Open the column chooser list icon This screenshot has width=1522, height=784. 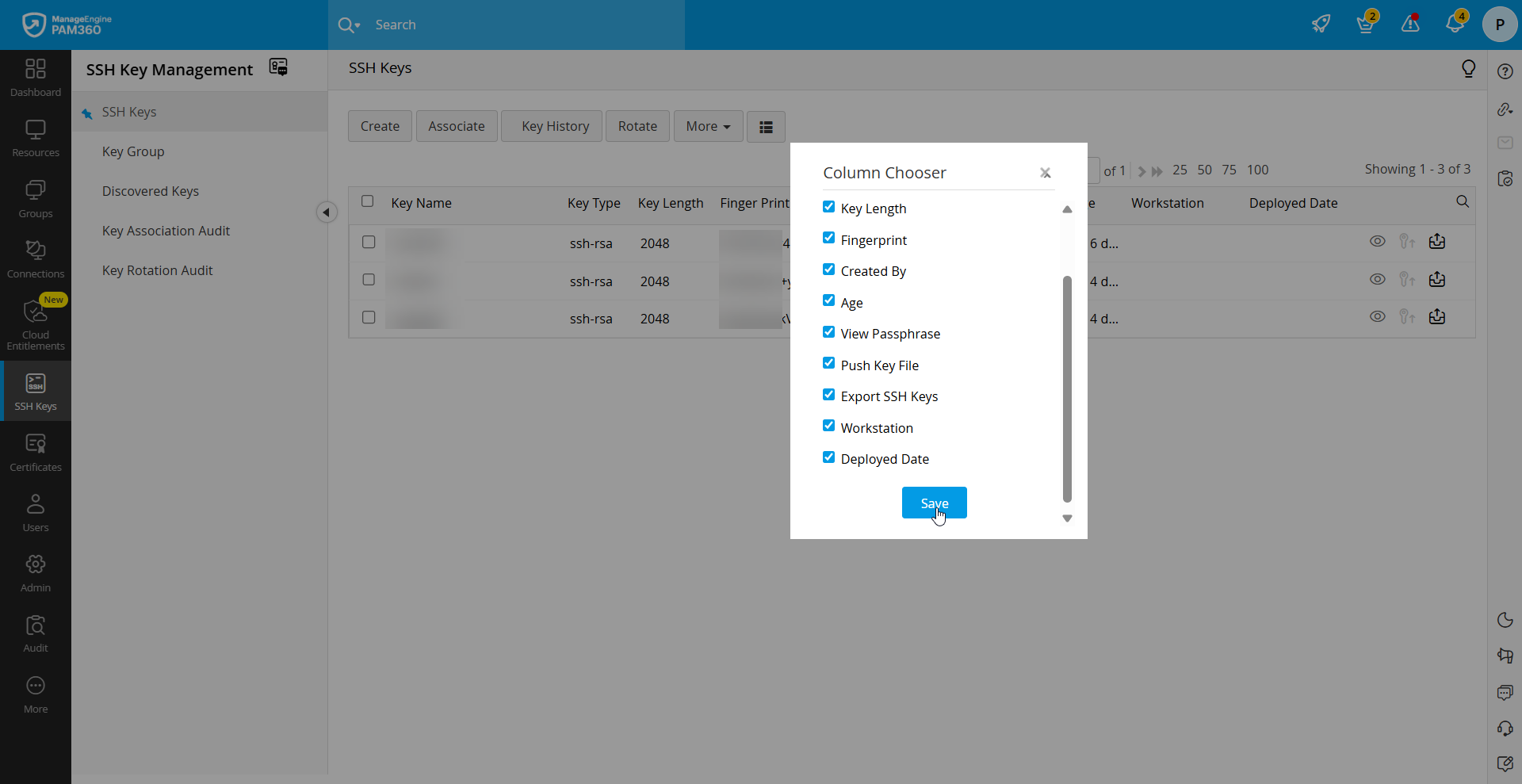click(766, 127)
